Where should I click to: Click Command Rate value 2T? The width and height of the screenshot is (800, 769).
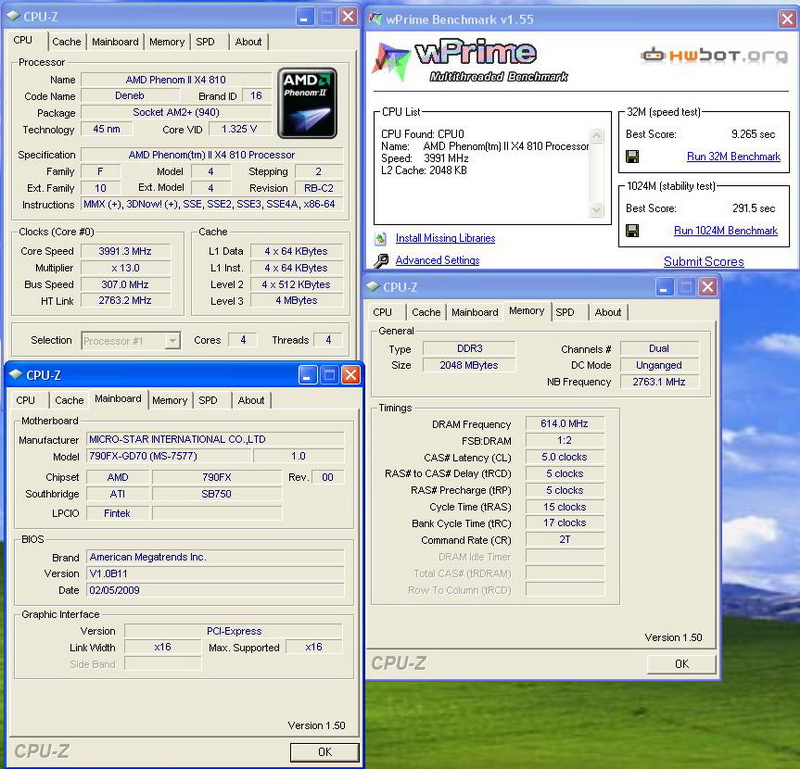564,539
